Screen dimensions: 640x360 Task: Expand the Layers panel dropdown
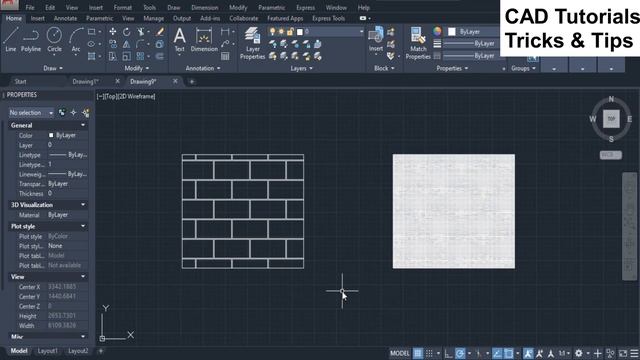(302, 68)
